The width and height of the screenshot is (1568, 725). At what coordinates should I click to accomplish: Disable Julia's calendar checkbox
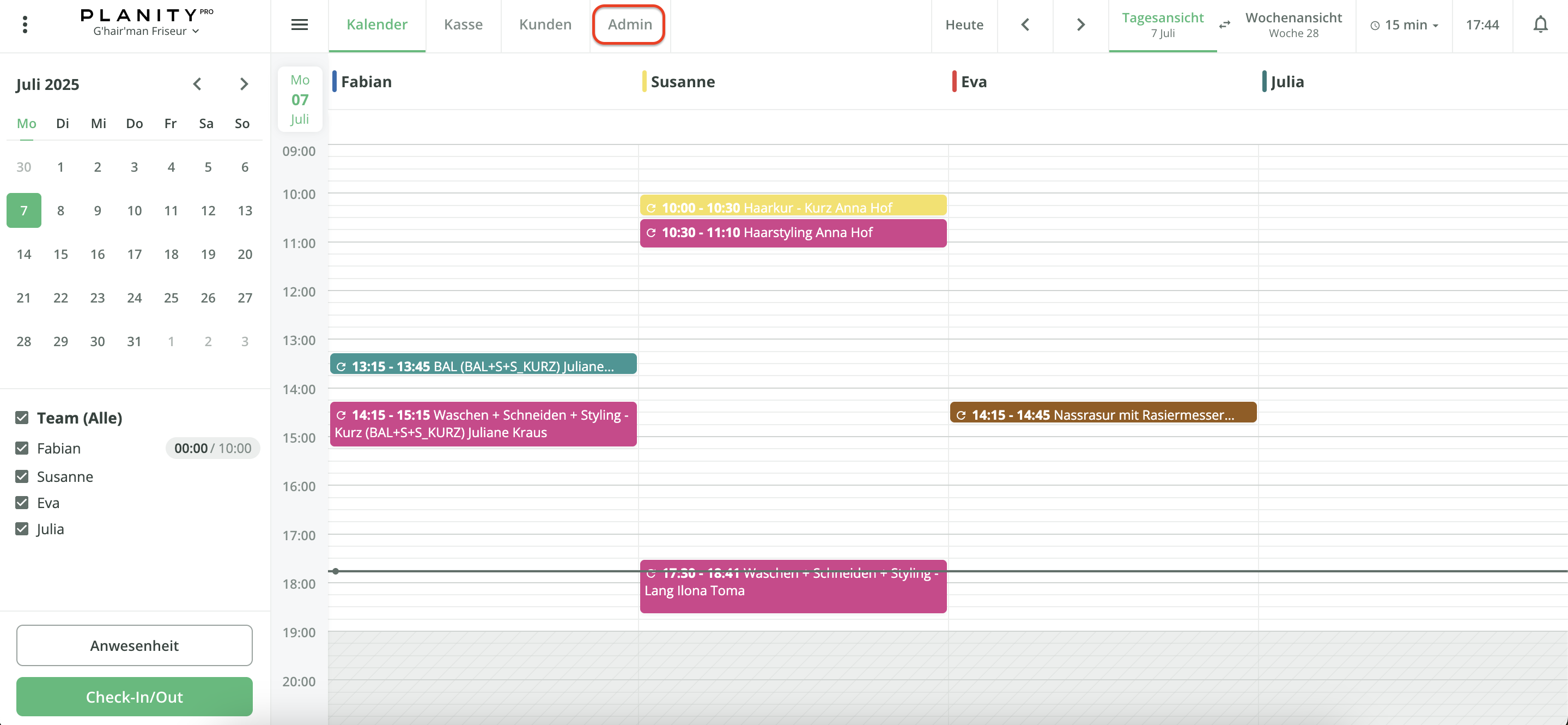pos(22,529)
